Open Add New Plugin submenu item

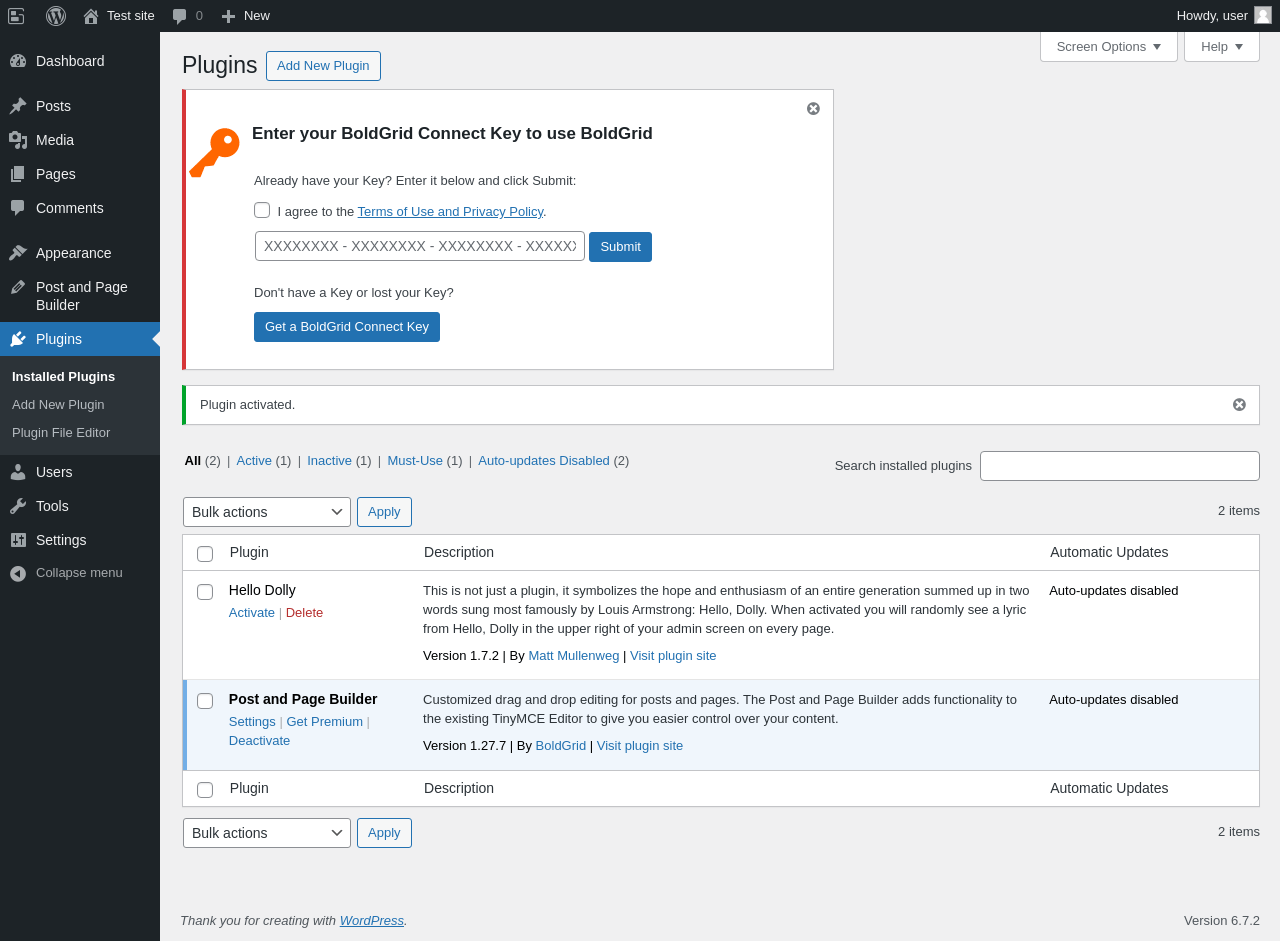click(x=58, y=404)
